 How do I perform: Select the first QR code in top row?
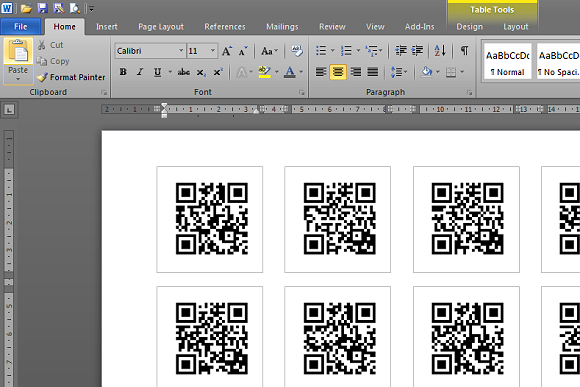[x=212, y=219]
